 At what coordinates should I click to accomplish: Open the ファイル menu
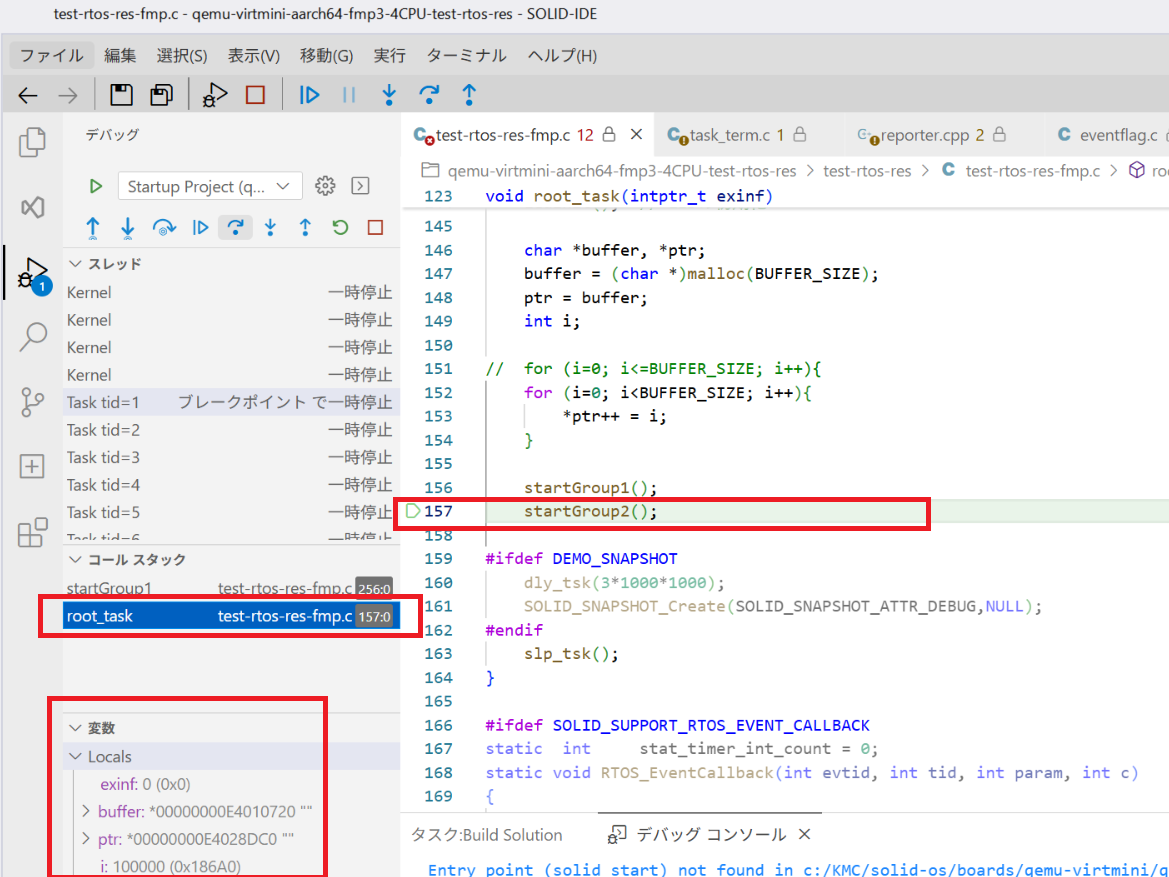click(52, 55)
